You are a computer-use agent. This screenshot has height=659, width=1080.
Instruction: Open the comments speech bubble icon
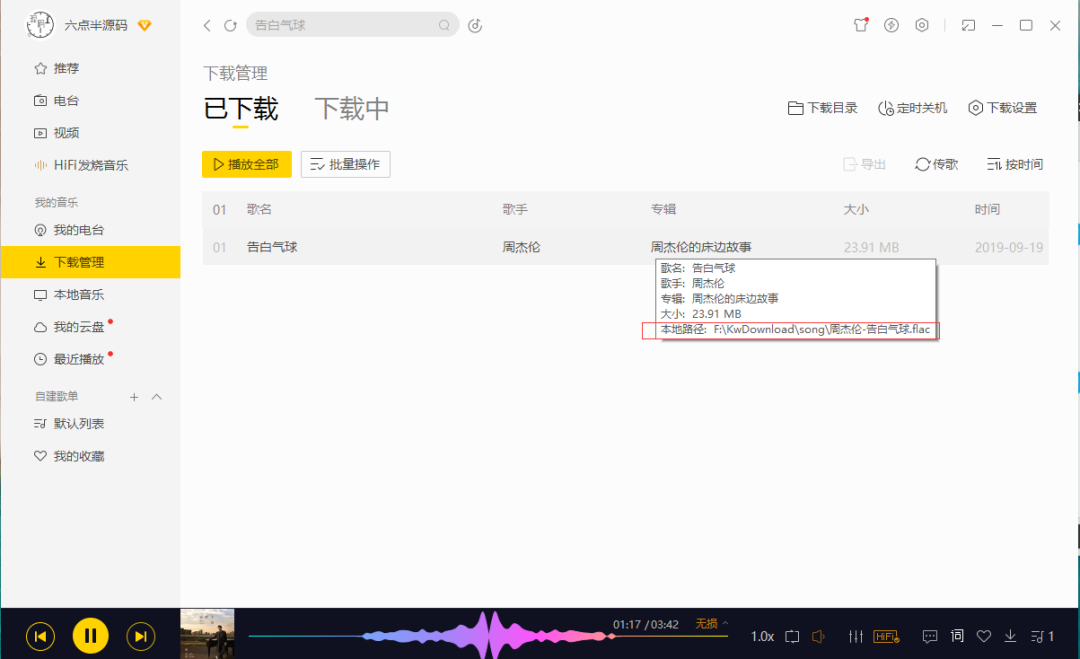coord(930,636)
